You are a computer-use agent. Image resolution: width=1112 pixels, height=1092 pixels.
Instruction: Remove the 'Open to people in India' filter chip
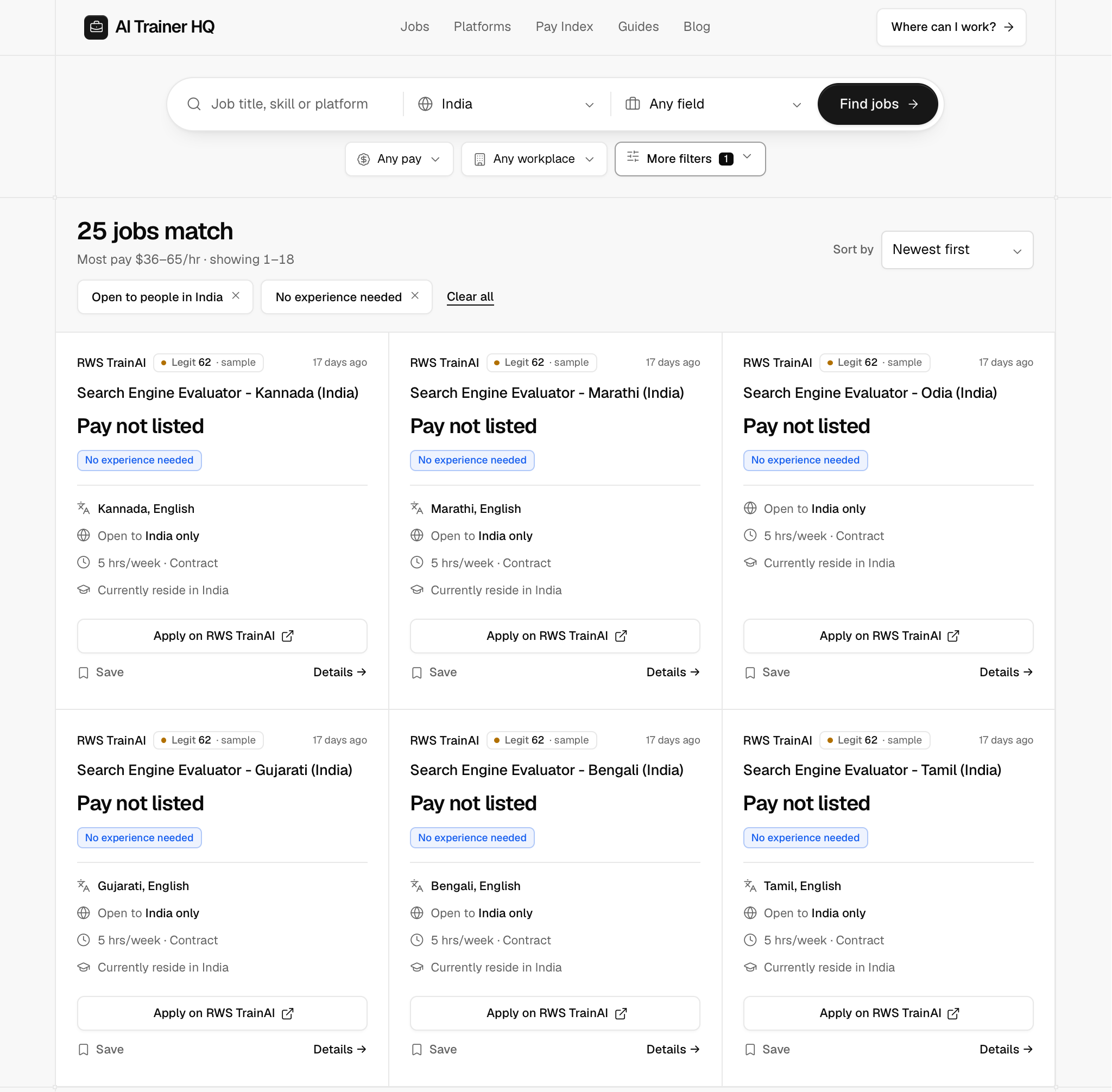[236, 295]
